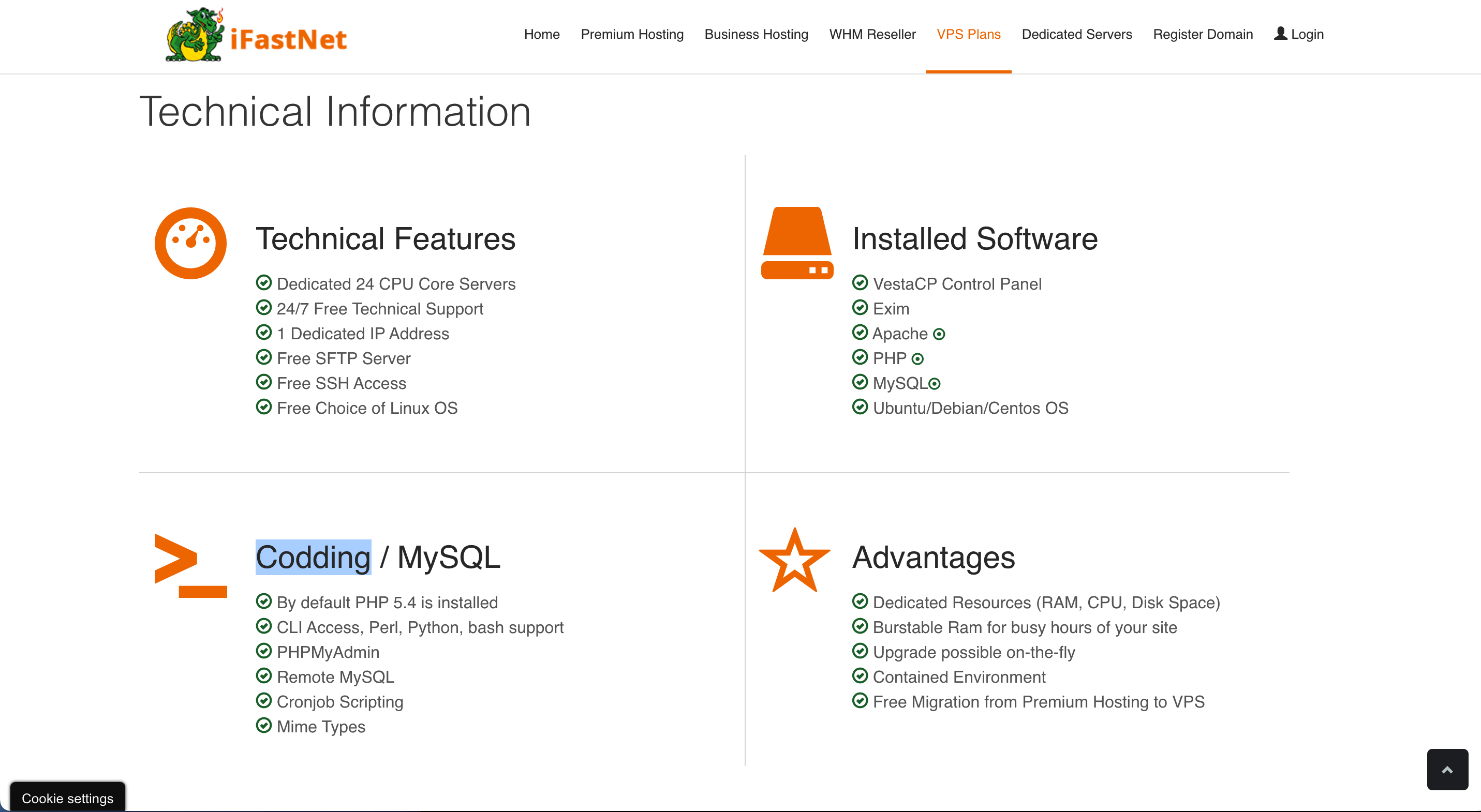Open the Home menu item

542,35
